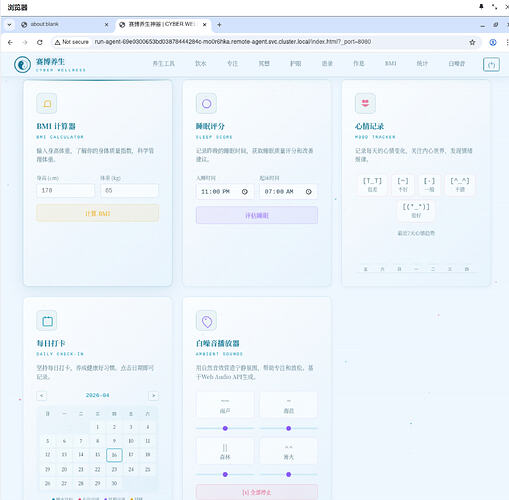509x500 pixels.
Task: Select day 30 in the check-in calendar
Action: point(114,483)
